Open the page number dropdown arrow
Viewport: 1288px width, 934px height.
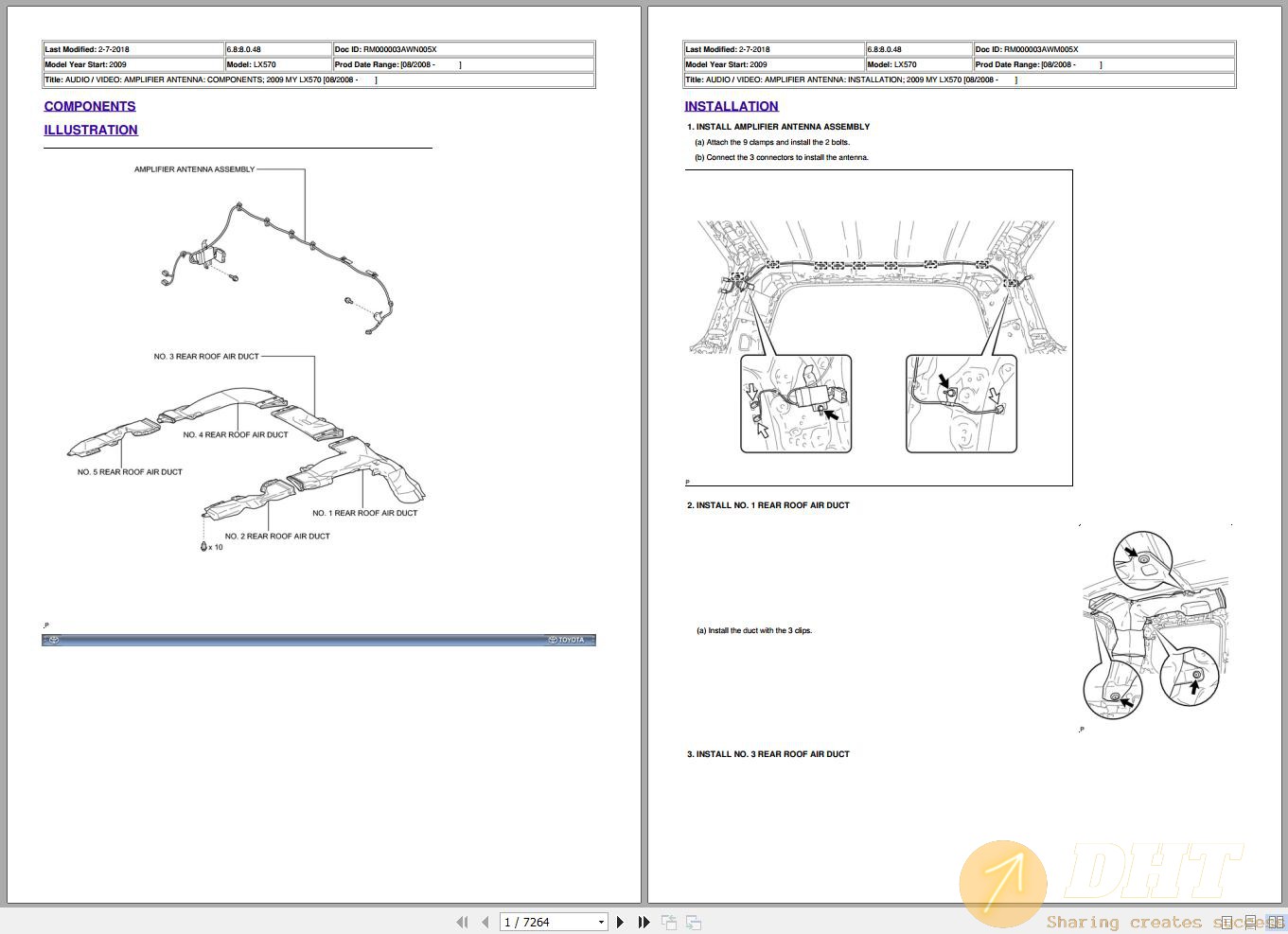[x=601, y=922]
